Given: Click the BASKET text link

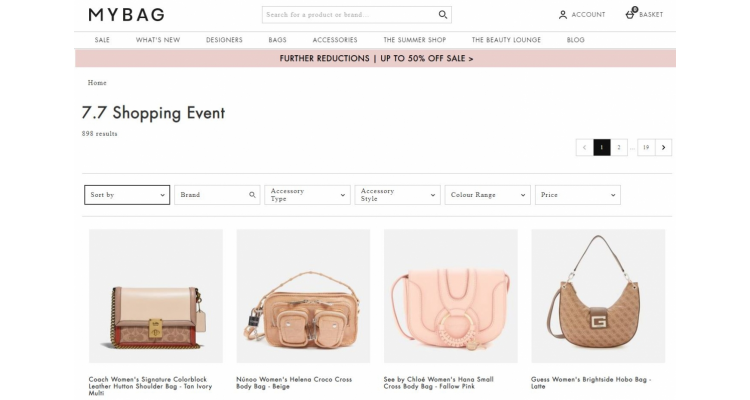Looking at the screenshot, I should point(651,15).
